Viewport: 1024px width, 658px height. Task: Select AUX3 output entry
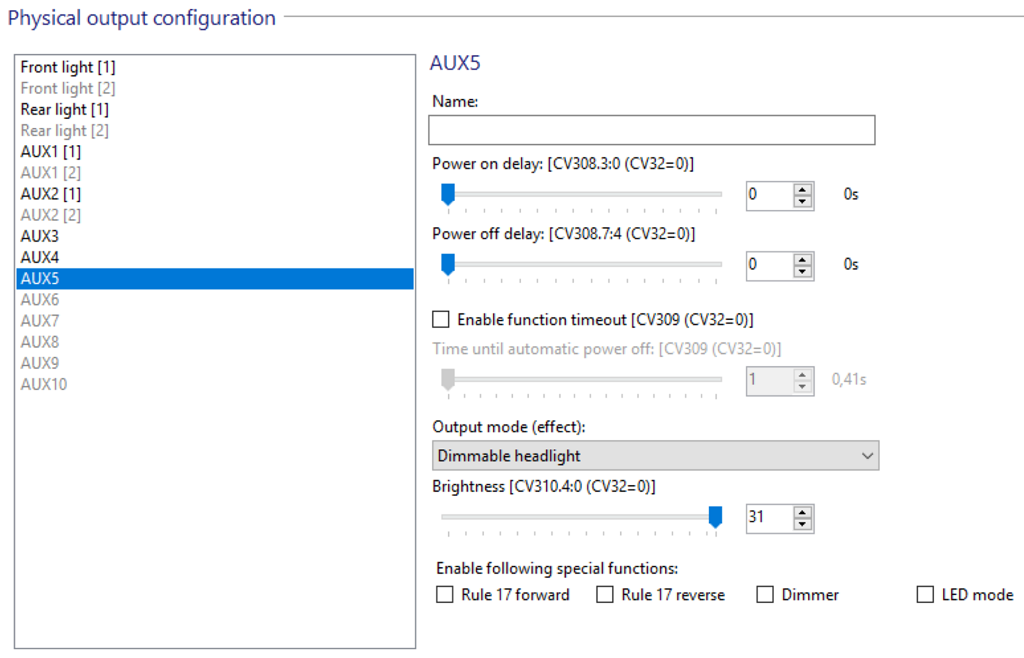click(x=40, y=236)
